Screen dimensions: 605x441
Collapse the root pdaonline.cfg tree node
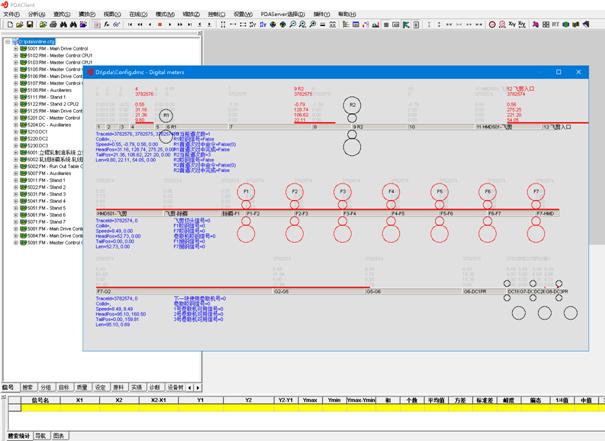tap(10, 41)
